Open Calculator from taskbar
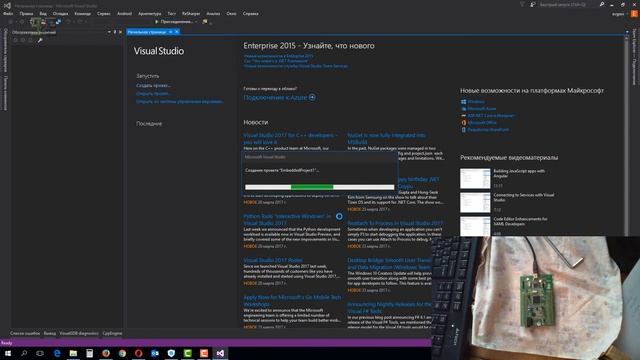The height and width of the screenshot is (360, 640). (89, 353)
